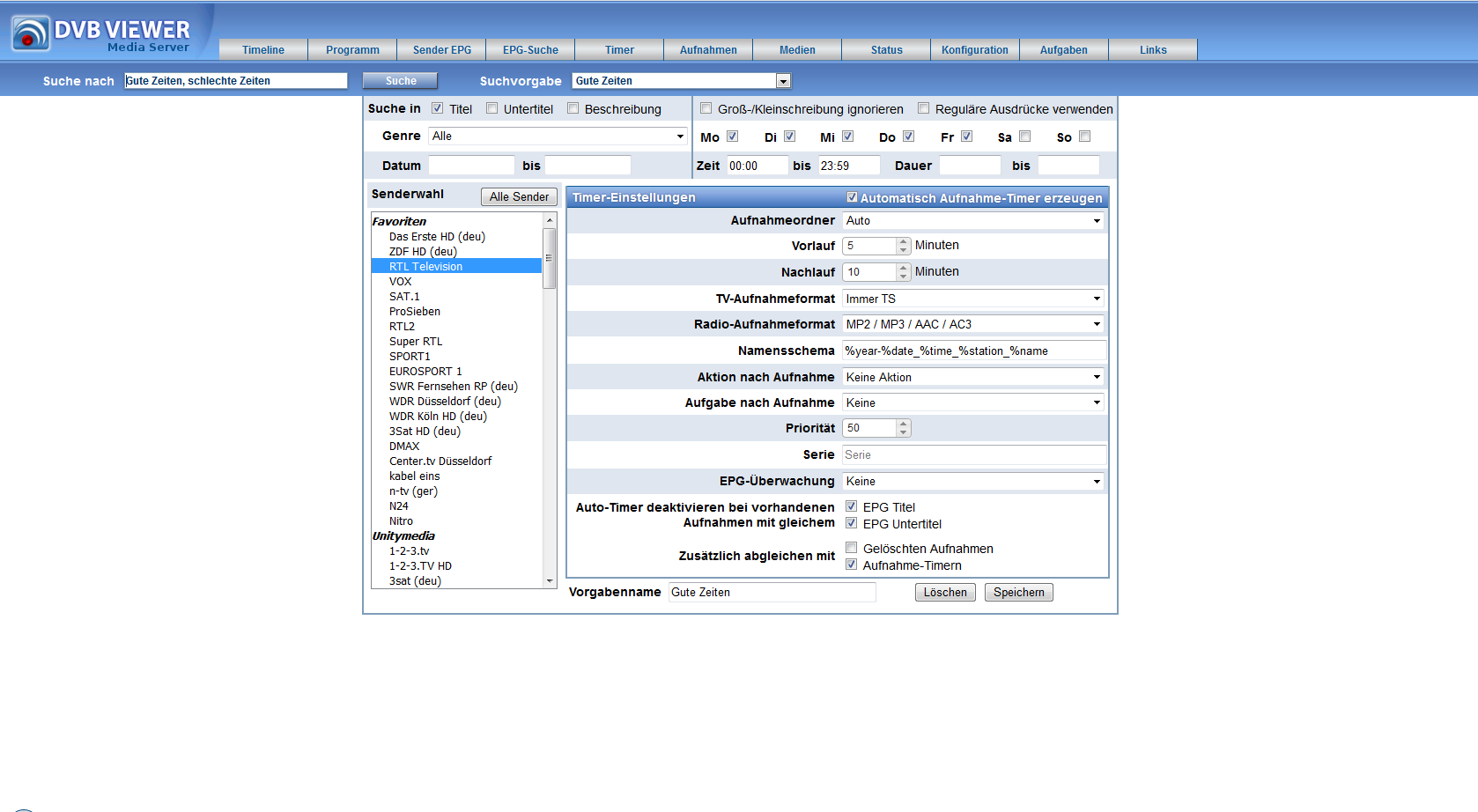Select the ProSieben channel

[x=415, y=311]
